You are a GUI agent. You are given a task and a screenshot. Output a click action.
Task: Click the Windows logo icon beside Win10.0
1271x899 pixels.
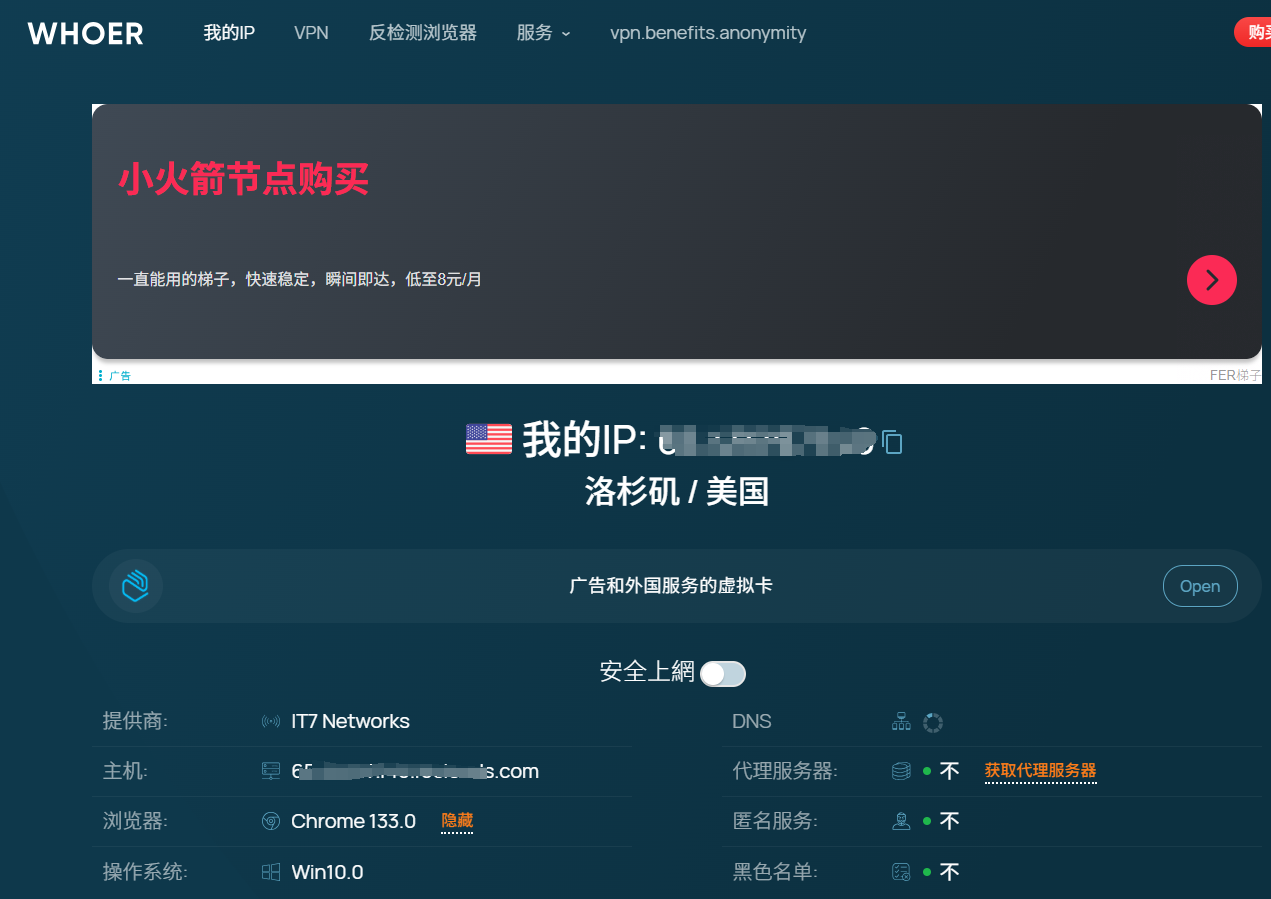pos(271,872)
